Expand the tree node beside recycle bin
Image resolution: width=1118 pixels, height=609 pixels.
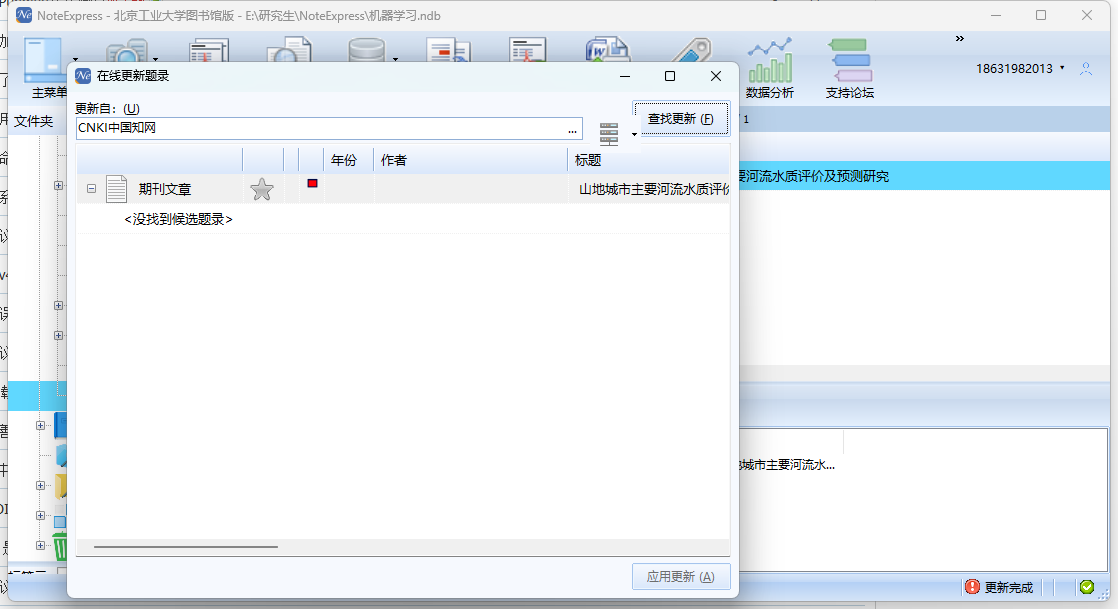click(x=41, y=546)
